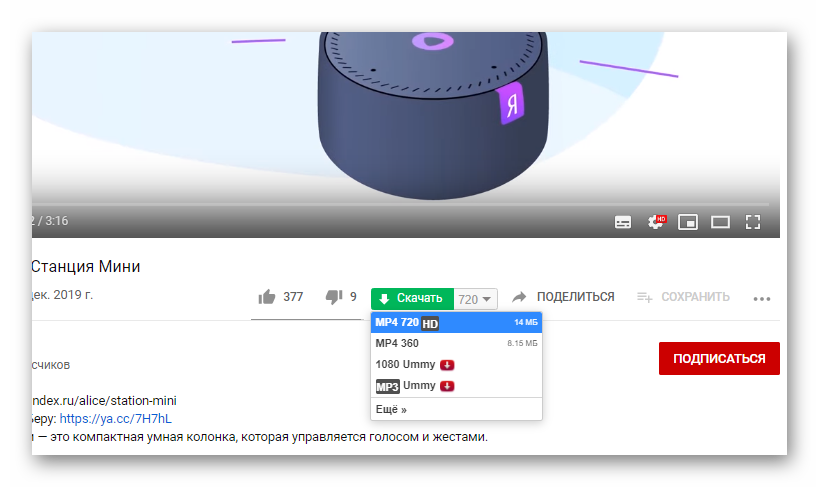Click the 14 МБ file size label
Viewport: 819px width, 487px height.
tap(525, 322)
